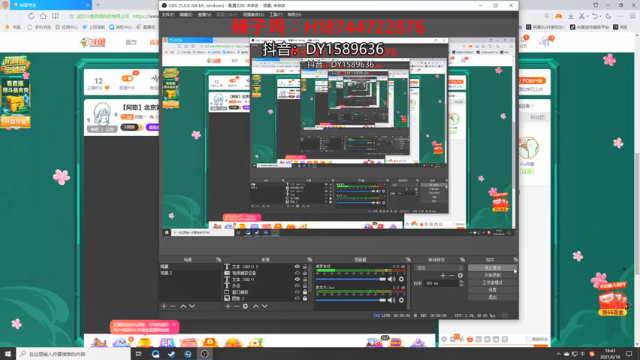The height and width of the screenshot is (360, 640).
Task: Lock the 视频捕获设备 source
Action: (305, 273)
